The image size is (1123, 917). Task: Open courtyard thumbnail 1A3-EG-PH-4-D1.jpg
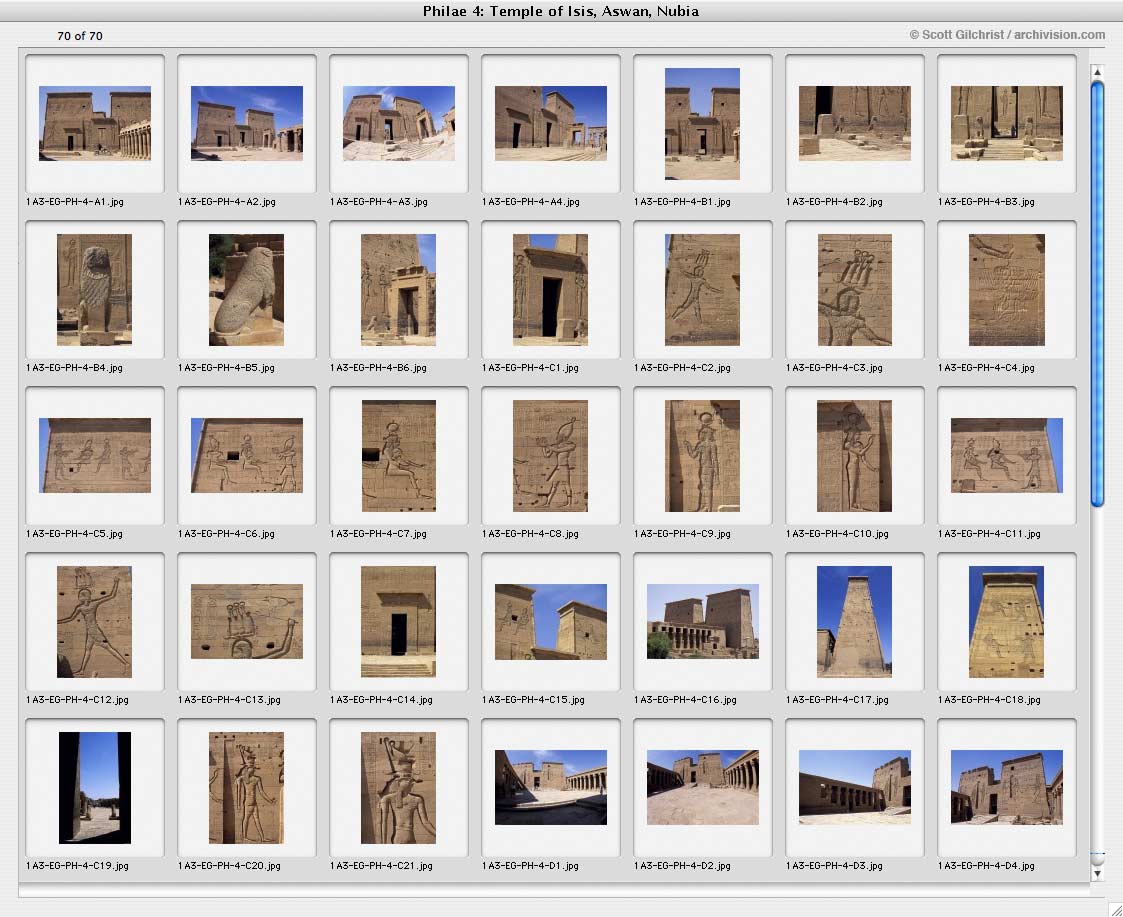550,787
